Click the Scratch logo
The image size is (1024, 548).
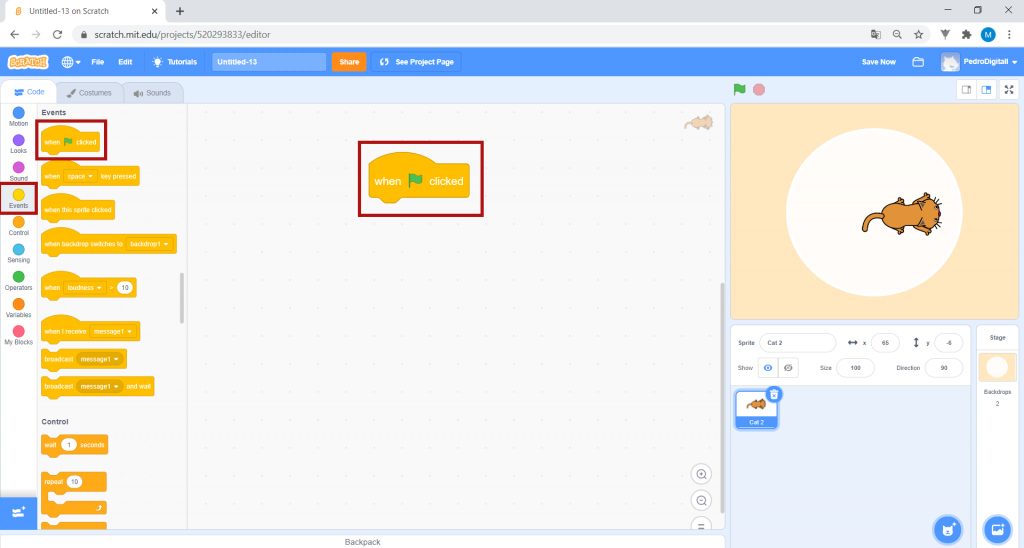pyautogui.click(x=27, y=62)
